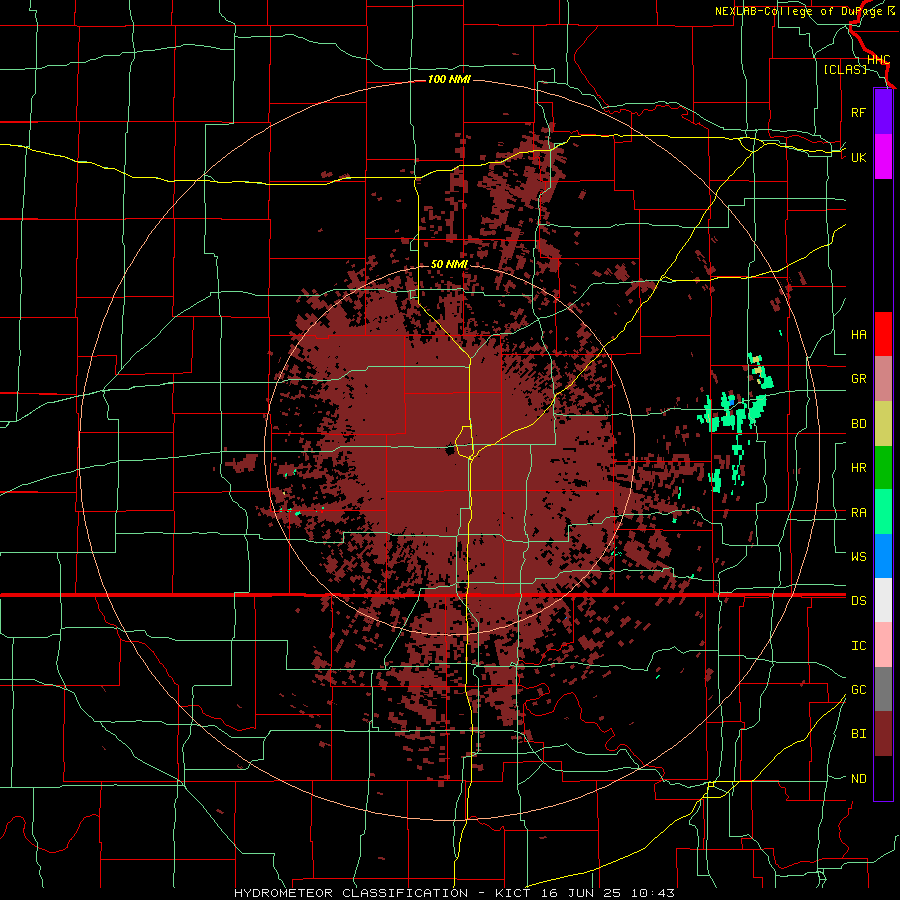This screenshot has width=900, height=900.
Task: Click the 10:43 timestamp
Action: click(x=653, y=893)
